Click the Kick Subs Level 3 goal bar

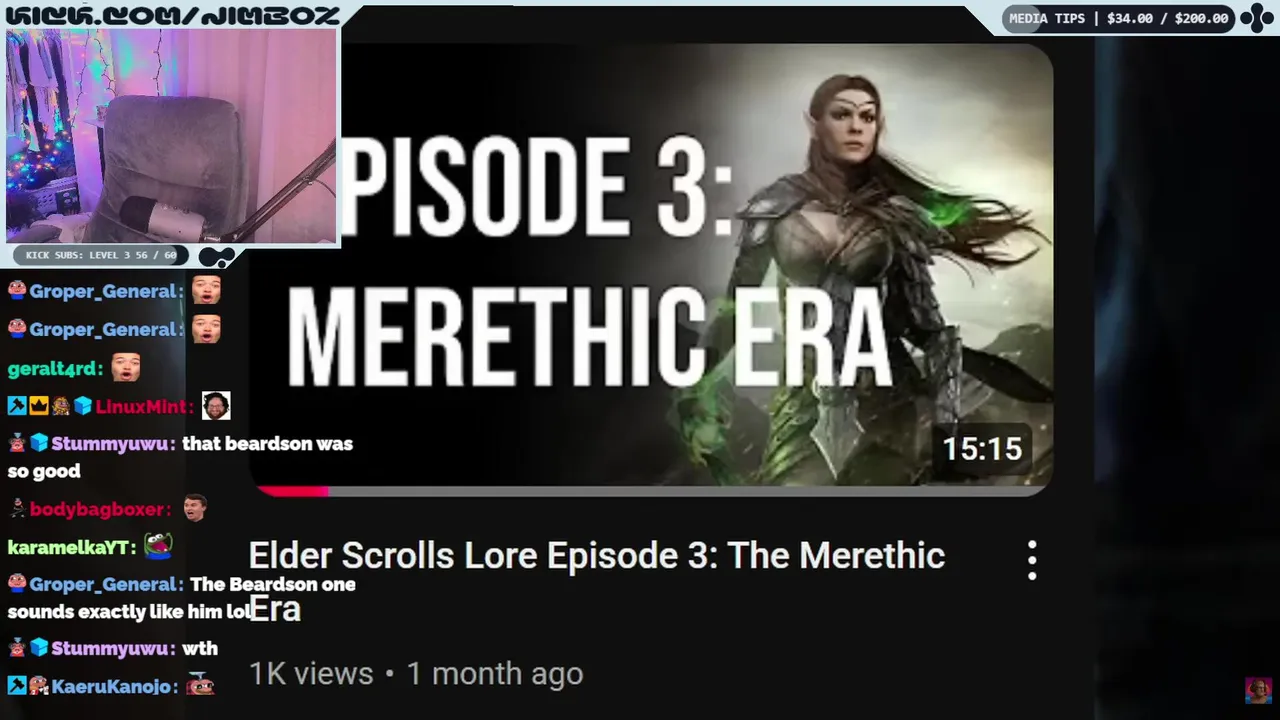[101, 255]
